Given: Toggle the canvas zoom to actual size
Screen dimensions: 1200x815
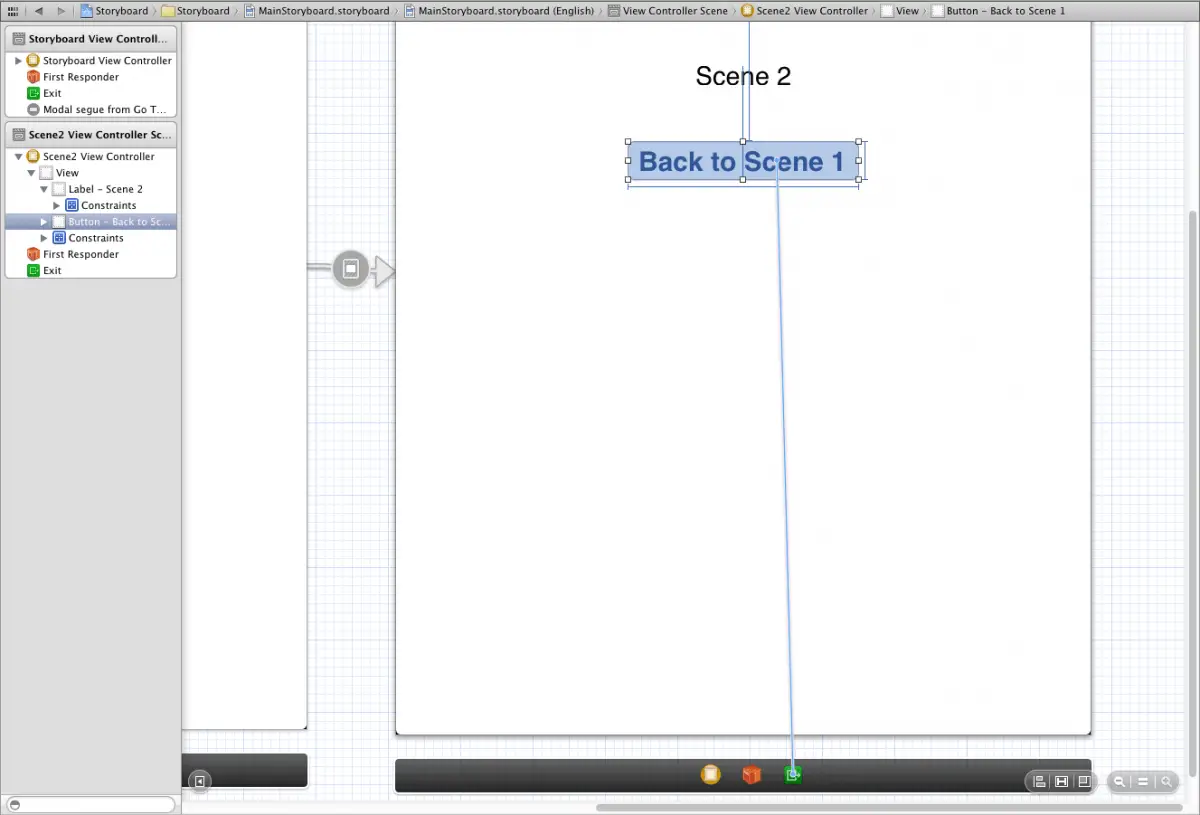Looking at the screenshot, I should (x=1143, y=782).
